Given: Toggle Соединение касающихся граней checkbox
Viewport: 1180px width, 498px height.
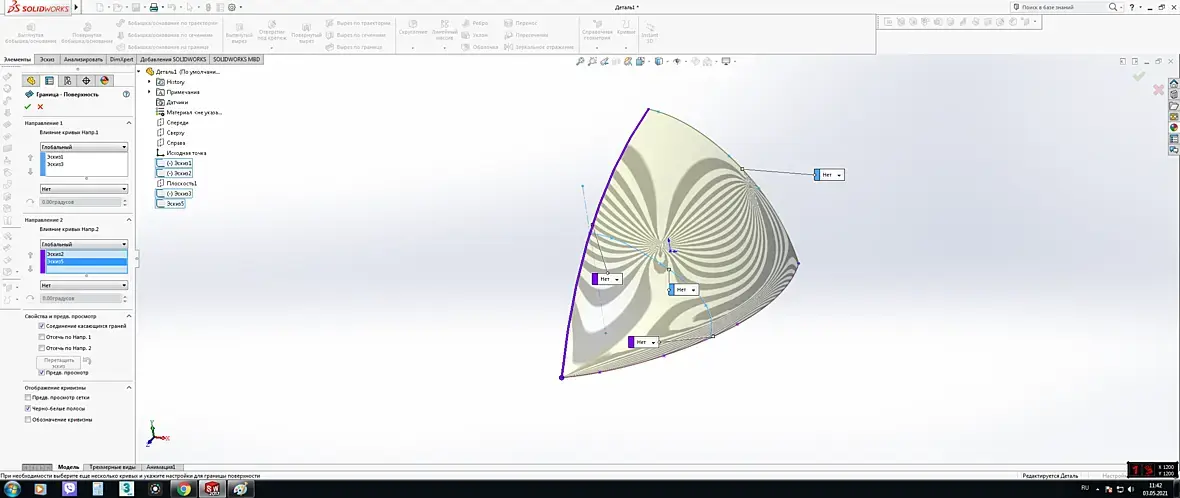Looking at the screenshot, I should (x=41, y=326).
